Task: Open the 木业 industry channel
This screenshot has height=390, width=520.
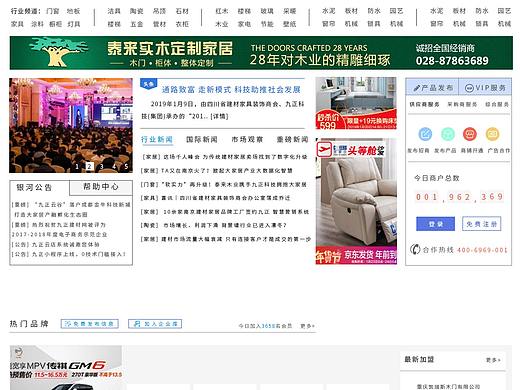Action: [222, 24]
